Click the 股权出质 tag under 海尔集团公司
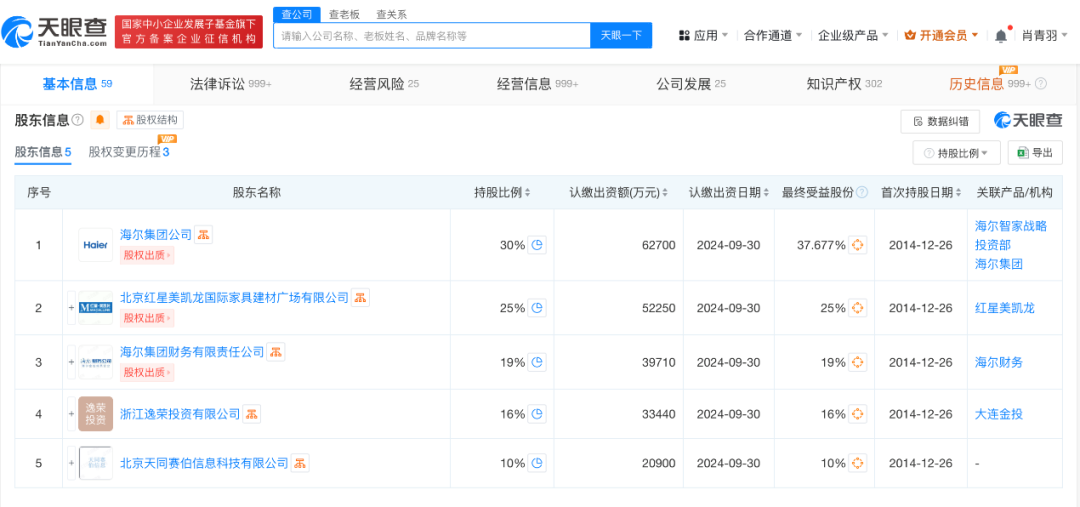Viewport: 1080px width, 507px height. point(147,256)
